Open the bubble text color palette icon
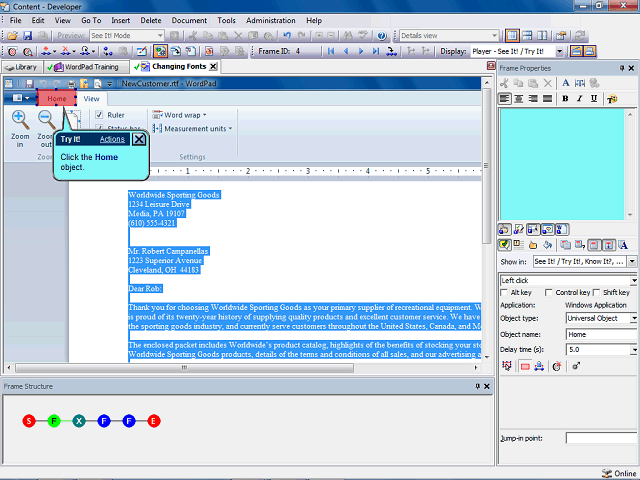Image resolution: width=640 pixels, height=480 pixels. click(612, 99)
